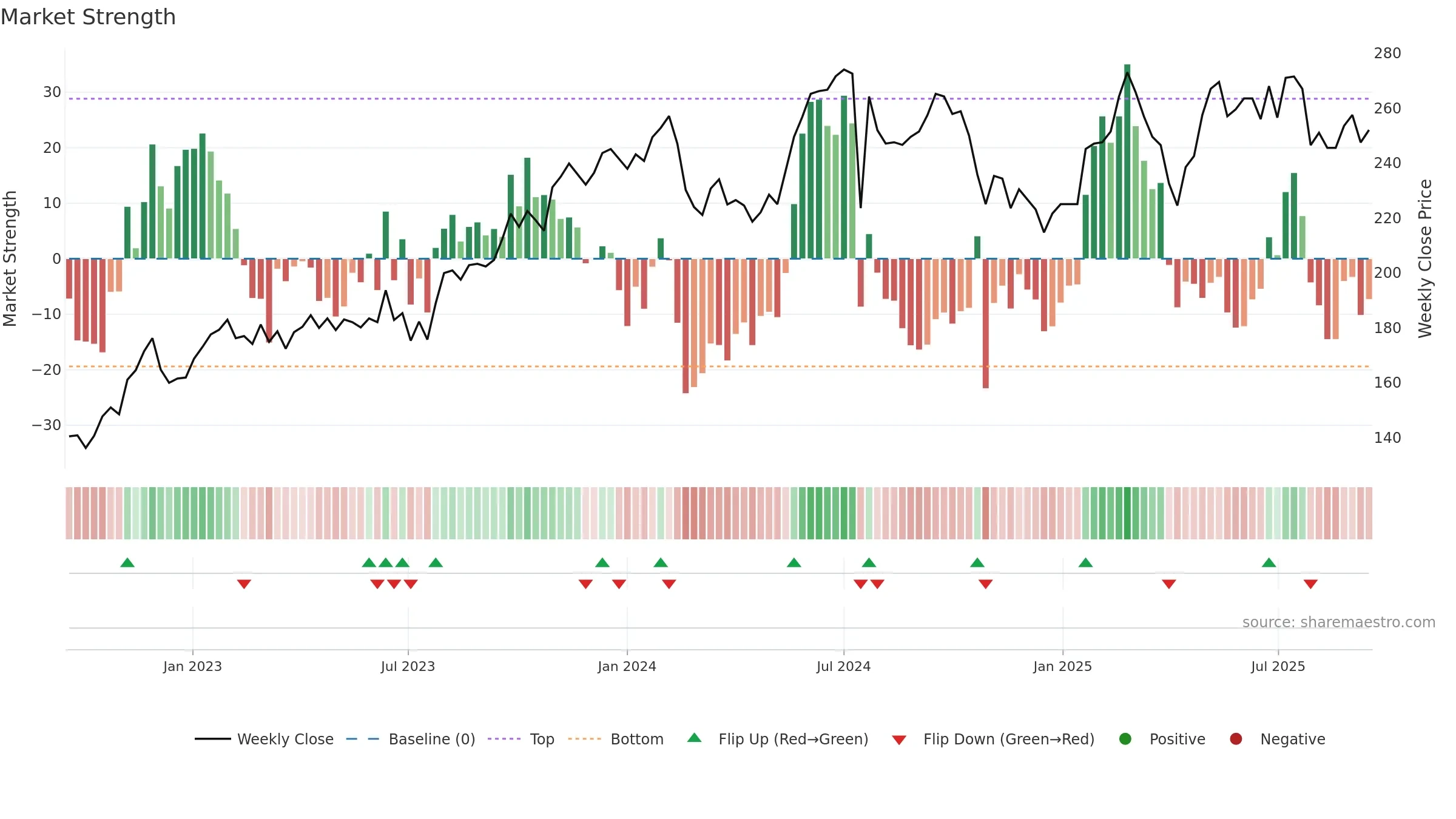Click the lone flip-down marker after Jan 2023
Image resolution: width=1456 pixels, height=819 pixels.
click(244, 584)
